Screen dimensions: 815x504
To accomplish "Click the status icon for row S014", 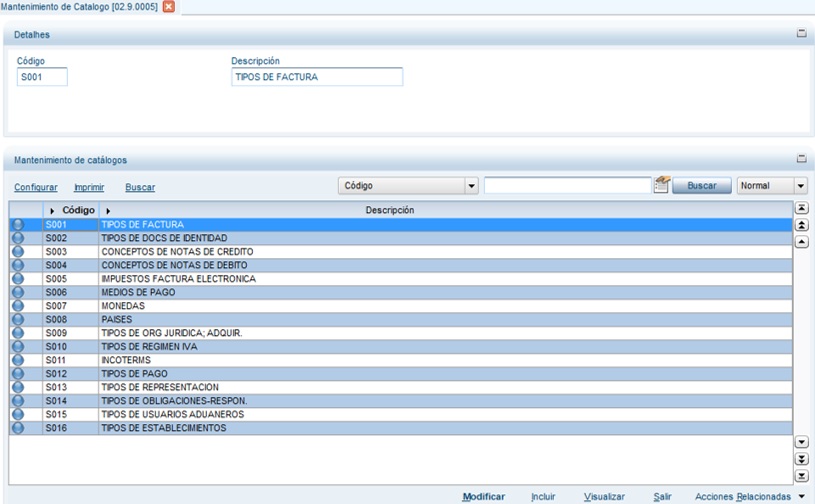I will [x=18, y=401].
